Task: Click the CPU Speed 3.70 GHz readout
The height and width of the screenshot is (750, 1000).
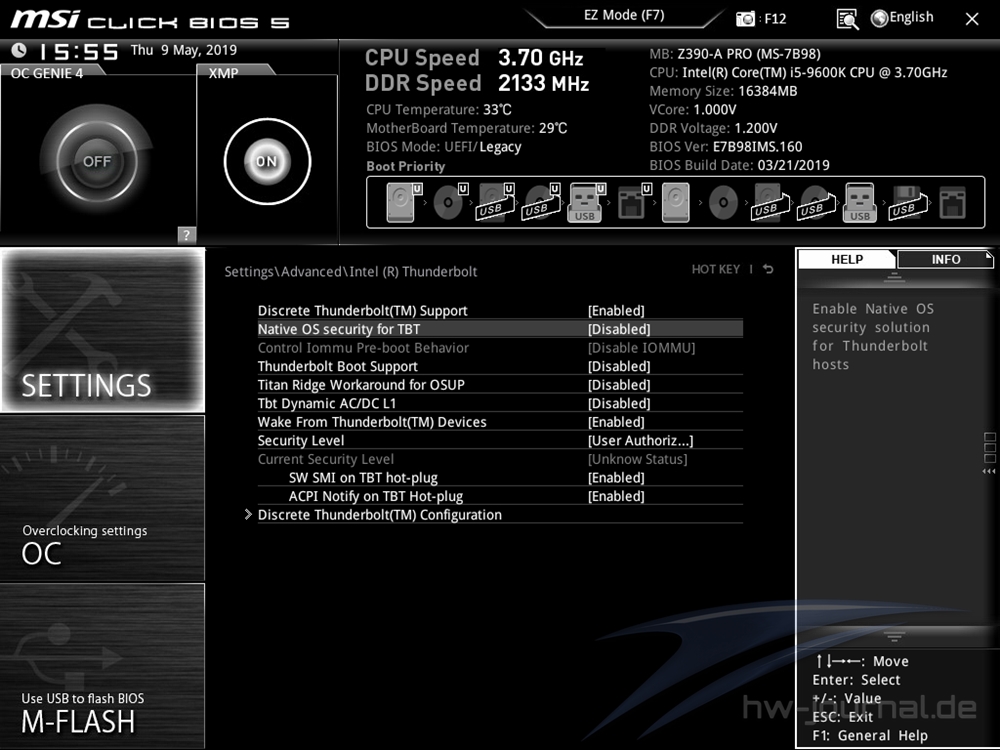Action: tap(474, 58)
